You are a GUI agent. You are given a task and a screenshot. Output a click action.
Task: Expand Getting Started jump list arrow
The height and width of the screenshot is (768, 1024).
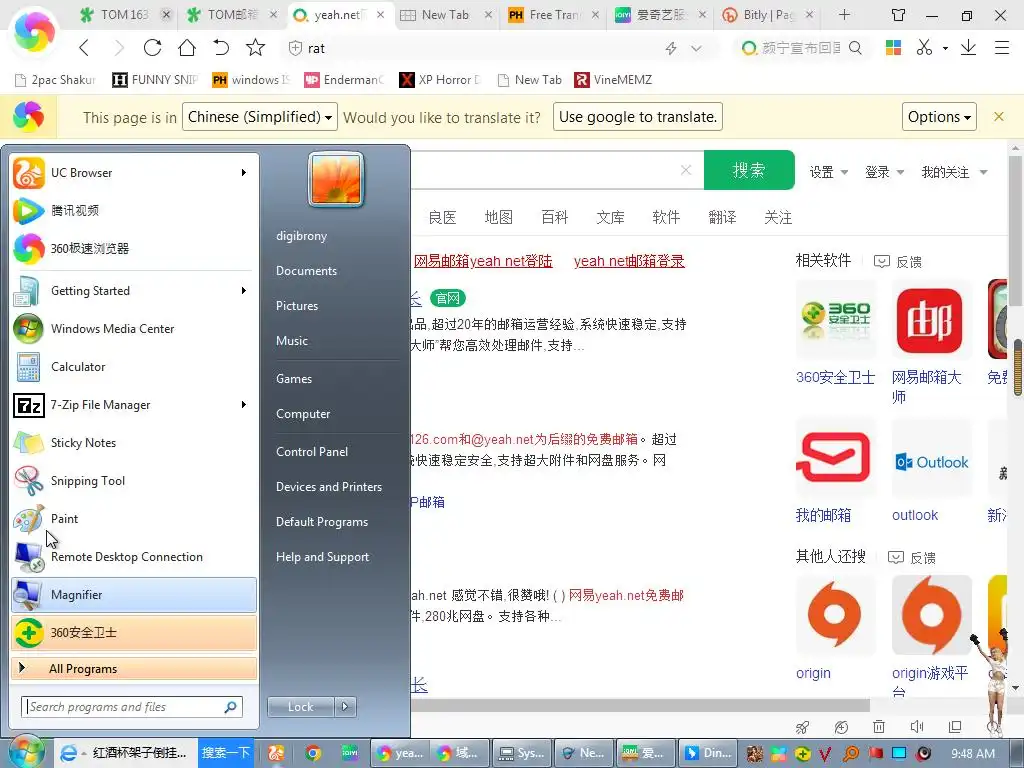[244, 291]
